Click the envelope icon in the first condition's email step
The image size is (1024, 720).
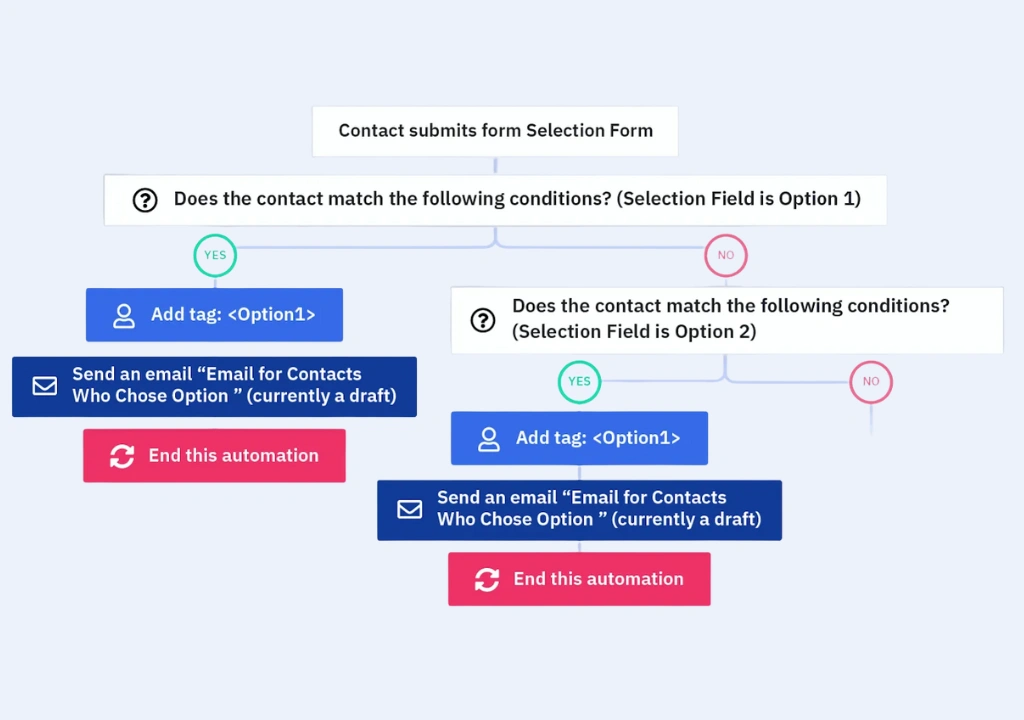[x=45, y=386]
